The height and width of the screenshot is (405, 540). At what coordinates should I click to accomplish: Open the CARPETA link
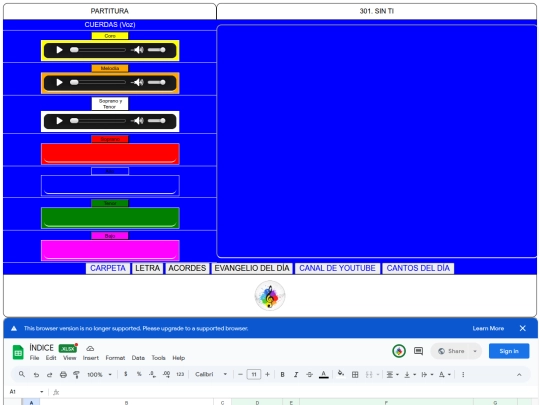click(x=108, y=268)
